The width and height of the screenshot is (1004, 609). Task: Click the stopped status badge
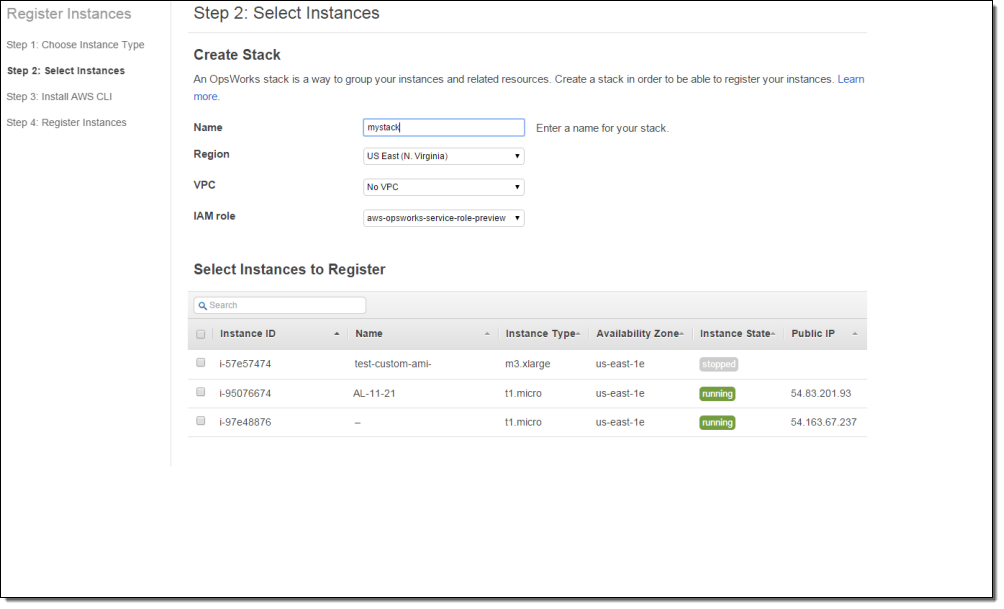(718, 365)
